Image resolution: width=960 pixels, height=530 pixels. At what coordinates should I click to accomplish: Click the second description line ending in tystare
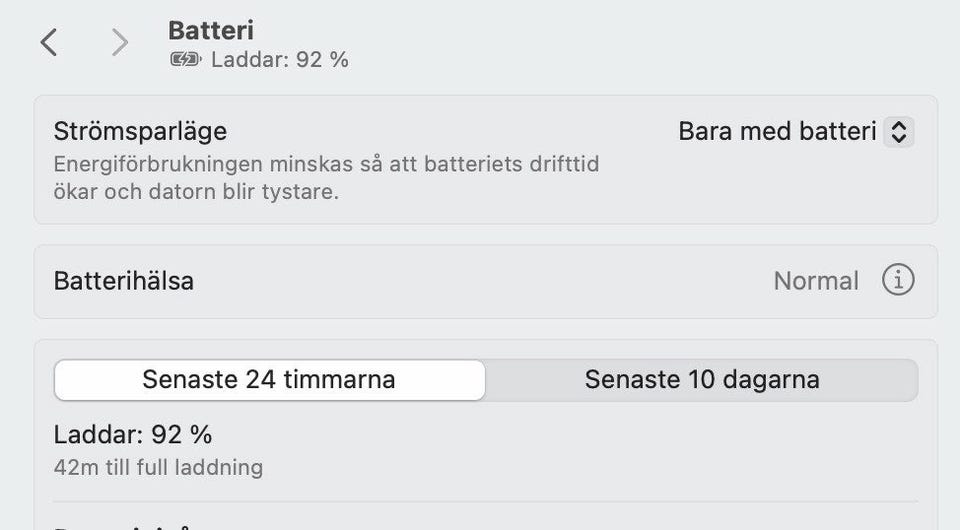196,191
